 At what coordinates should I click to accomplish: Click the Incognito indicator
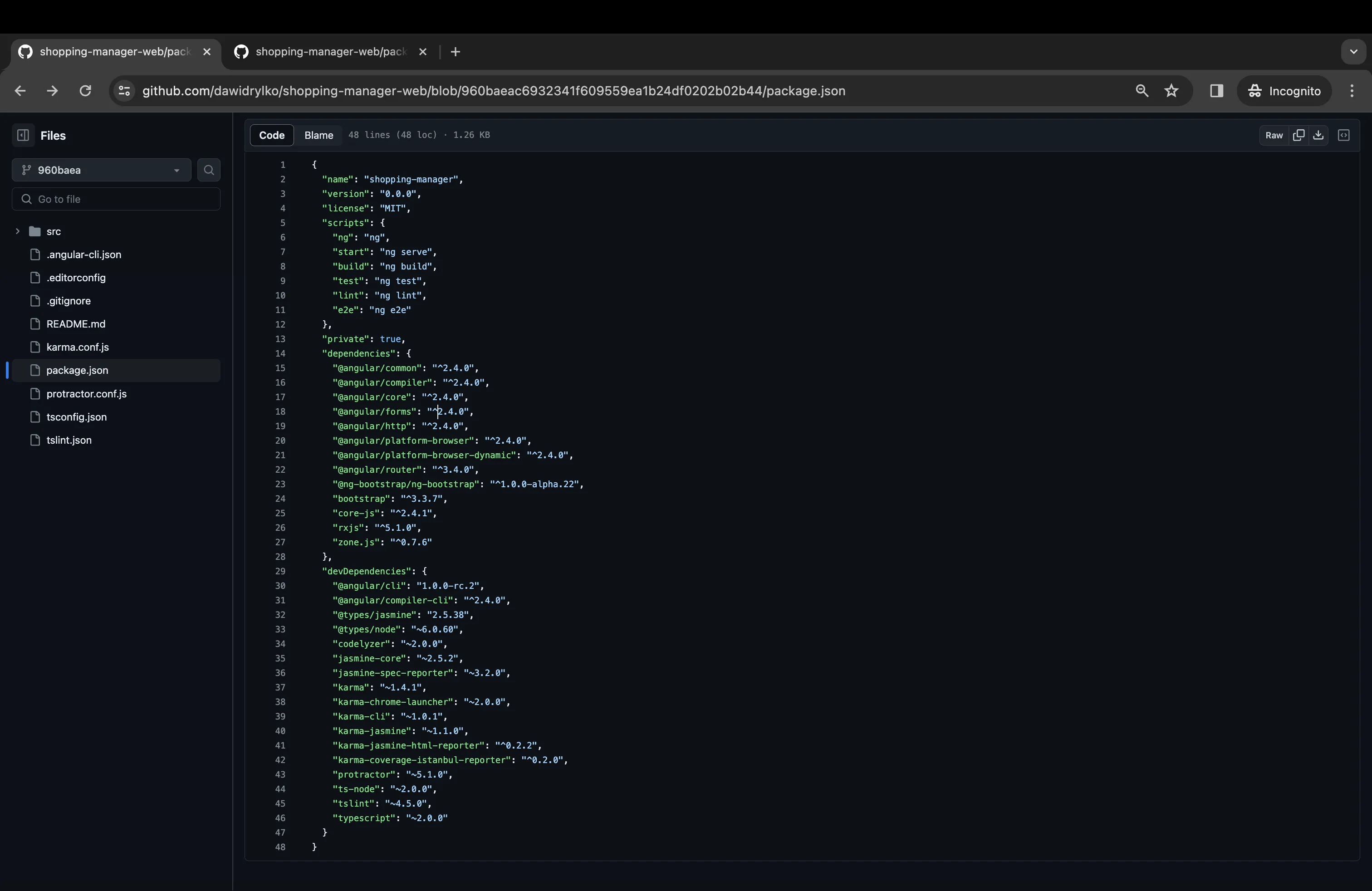click(1284, 90)
